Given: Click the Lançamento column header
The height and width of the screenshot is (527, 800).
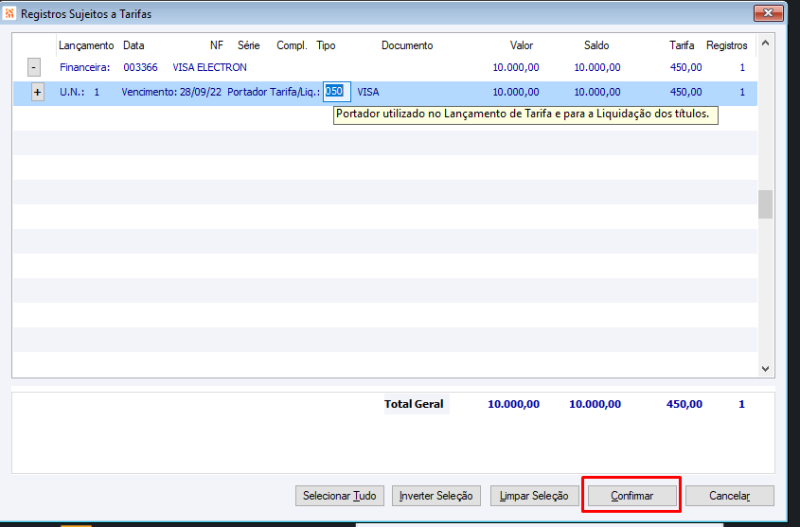Looking at the screenshot, I should 86,45.
